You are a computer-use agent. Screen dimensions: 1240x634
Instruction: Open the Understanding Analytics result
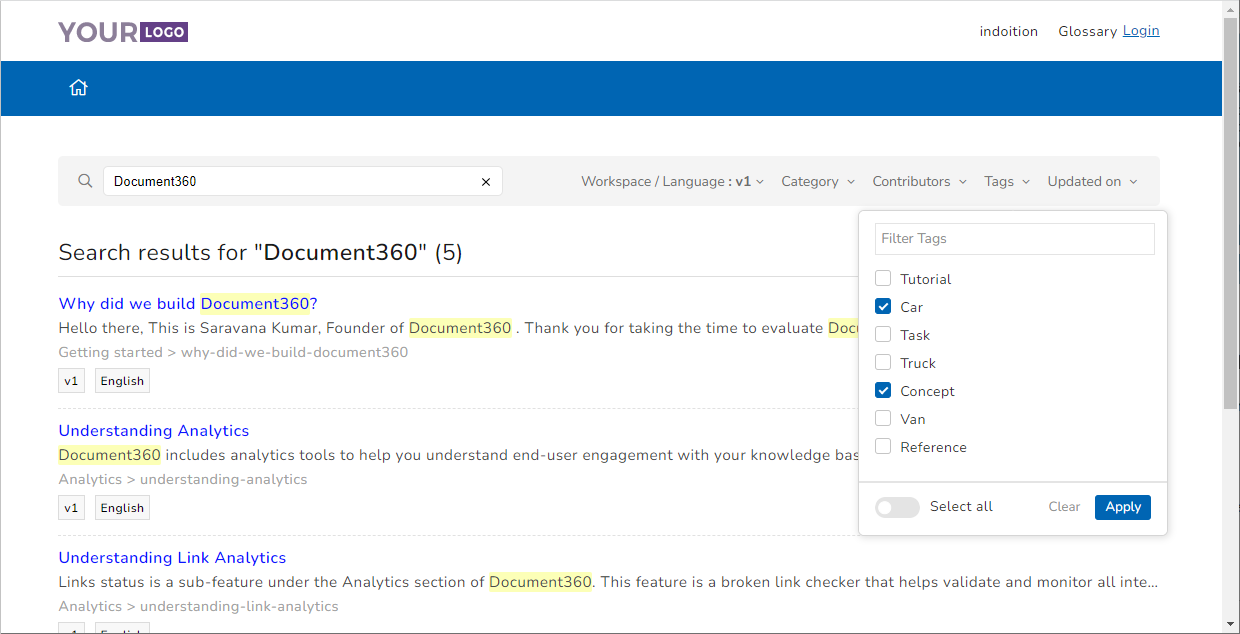coord(154,430)
